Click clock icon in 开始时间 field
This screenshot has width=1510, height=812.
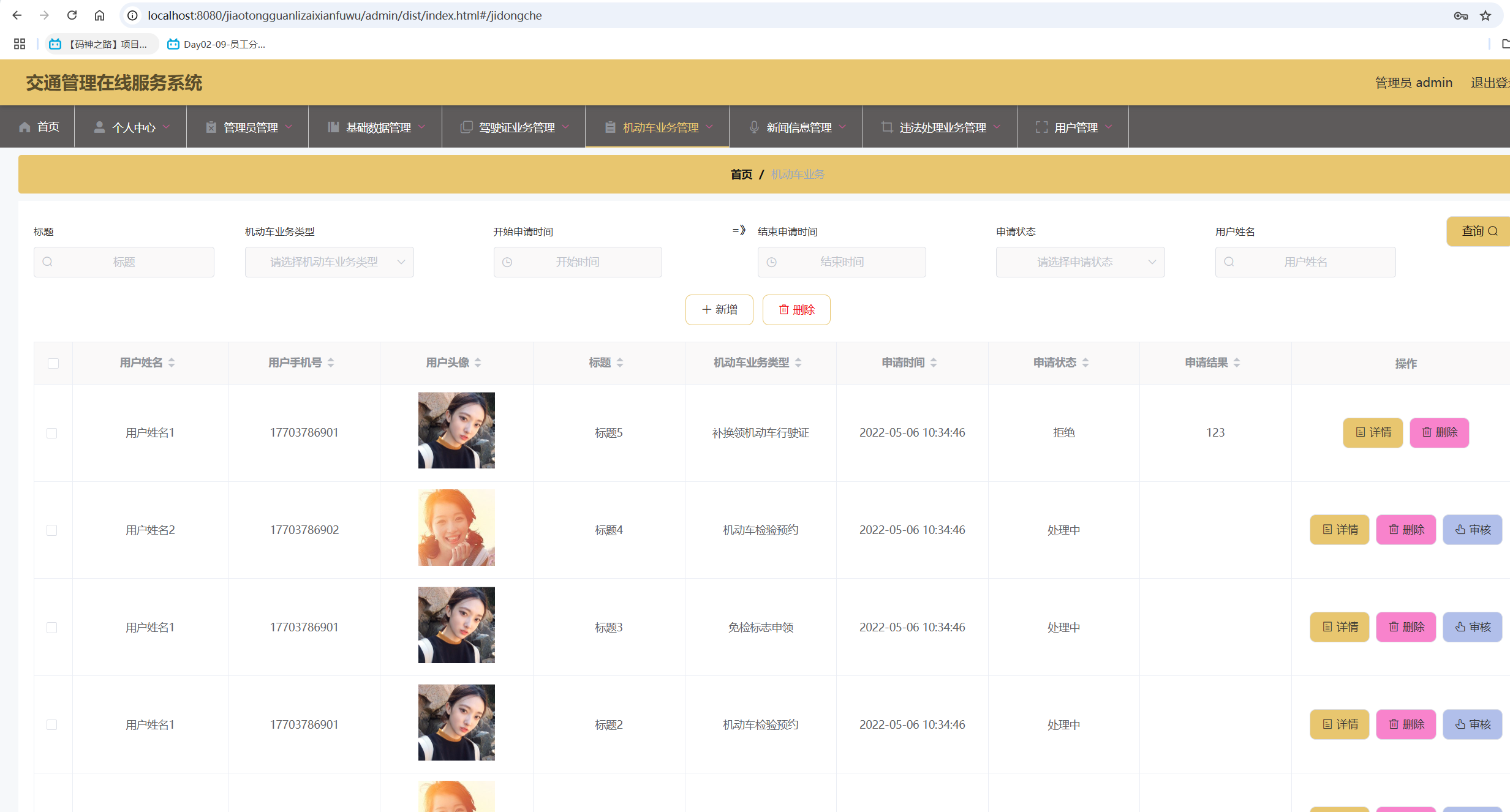tap(507, 262)
